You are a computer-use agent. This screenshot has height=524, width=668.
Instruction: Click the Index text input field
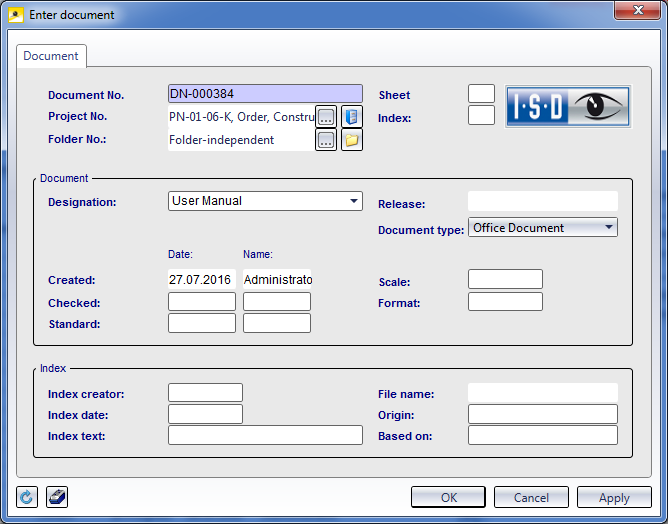click(265, 435)
